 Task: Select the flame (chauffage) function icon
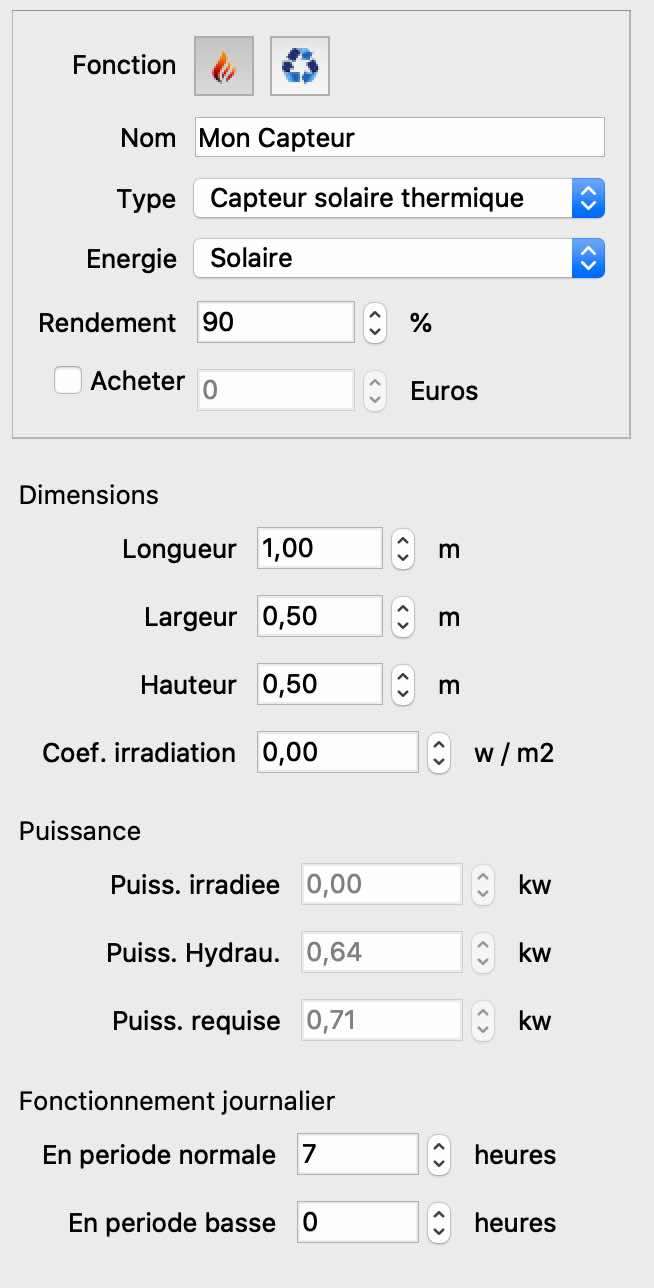pos(223,65)
